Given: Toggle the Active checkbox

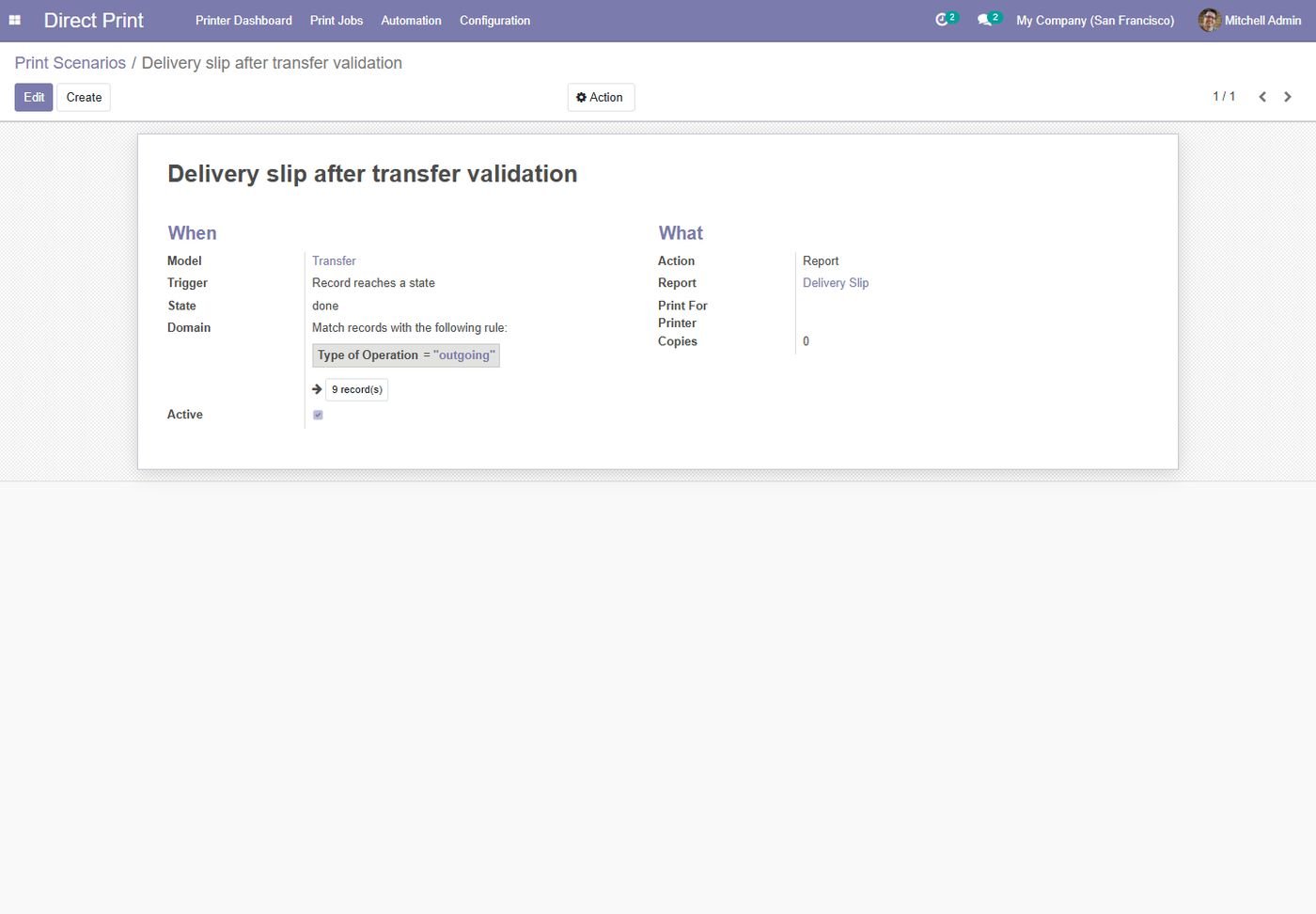Looking at the screenshot, I should point(318,415).
